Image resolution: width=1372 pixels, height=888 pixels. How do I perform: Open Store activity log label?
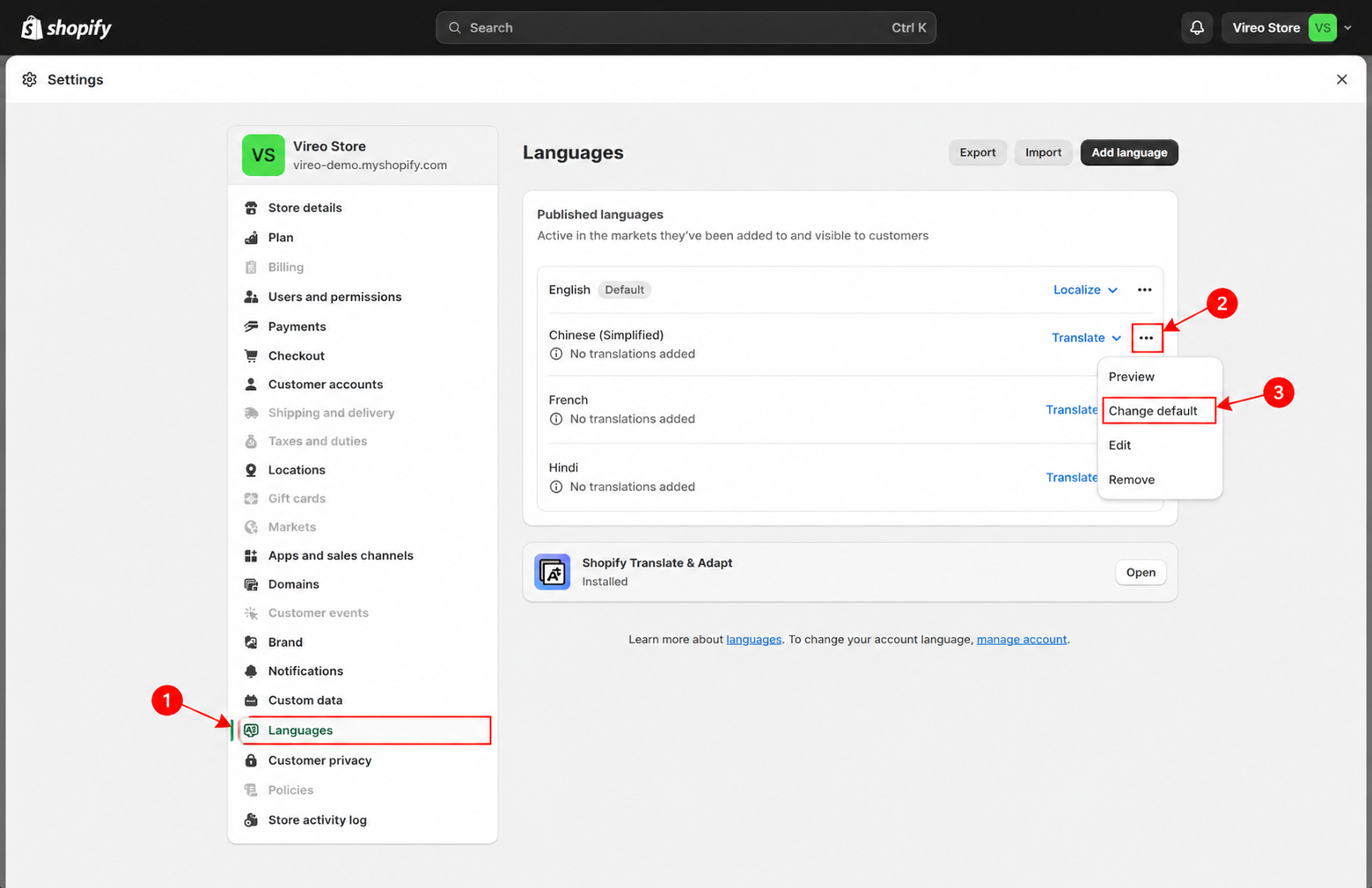pyautogui.click(x=317, y=820)
